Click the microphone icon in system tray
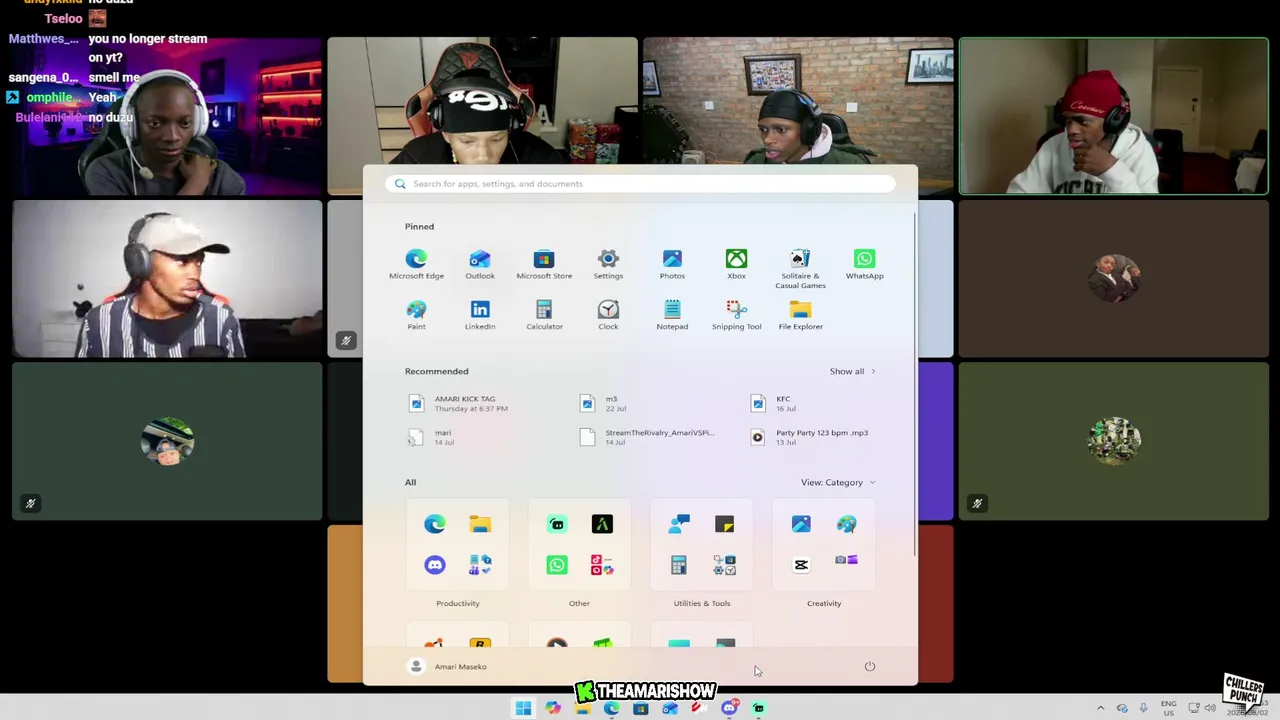The height and width of the screenshot is (720, 1280). coord(1143,709)
